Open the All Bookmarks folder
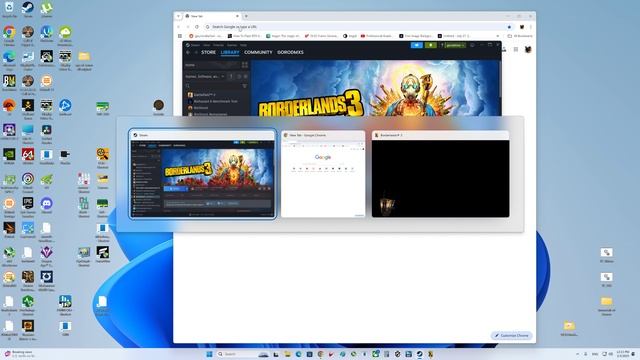The height and width of the screenshot is (360, 640). (520, 36)
